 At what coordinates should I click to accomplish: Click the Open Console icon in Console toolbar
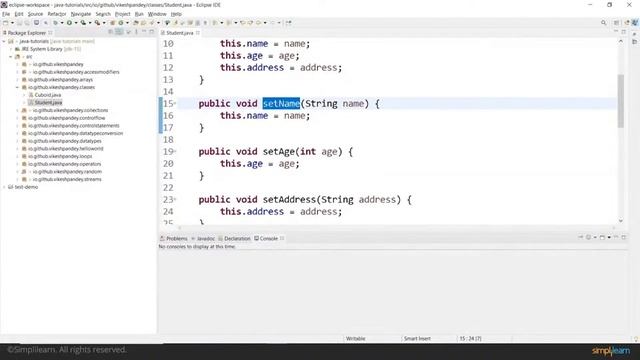(602, 238)
